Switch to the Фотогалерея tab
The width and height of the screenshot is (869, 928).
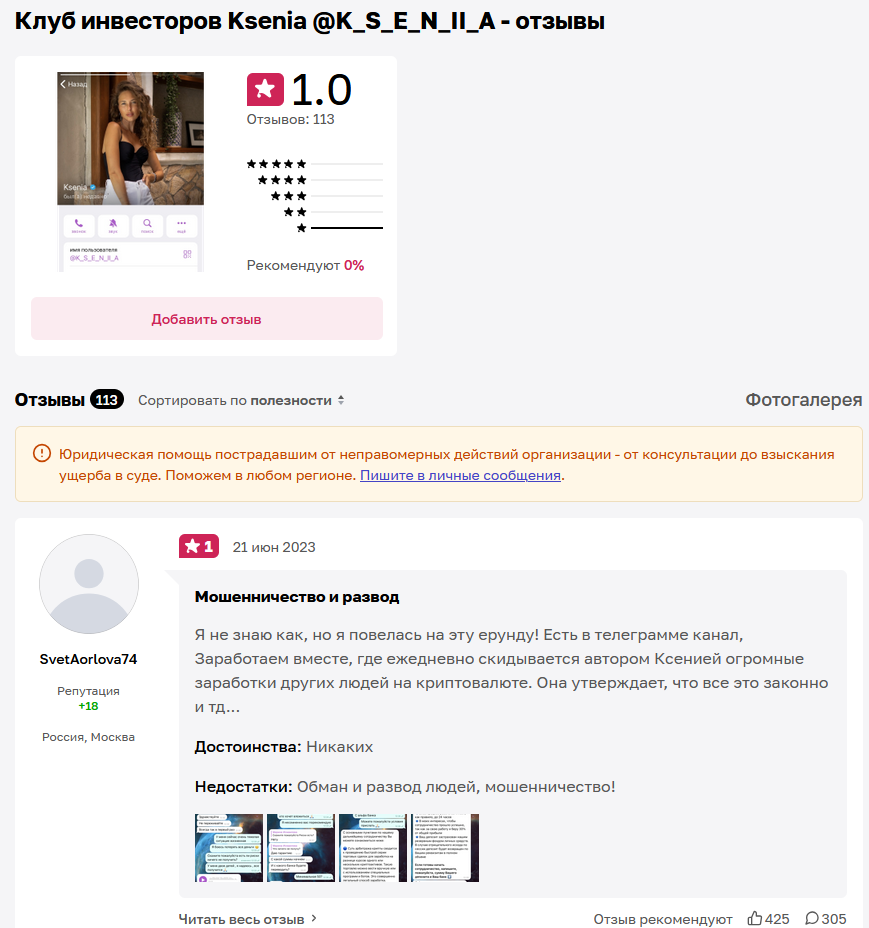pos(803,400)
